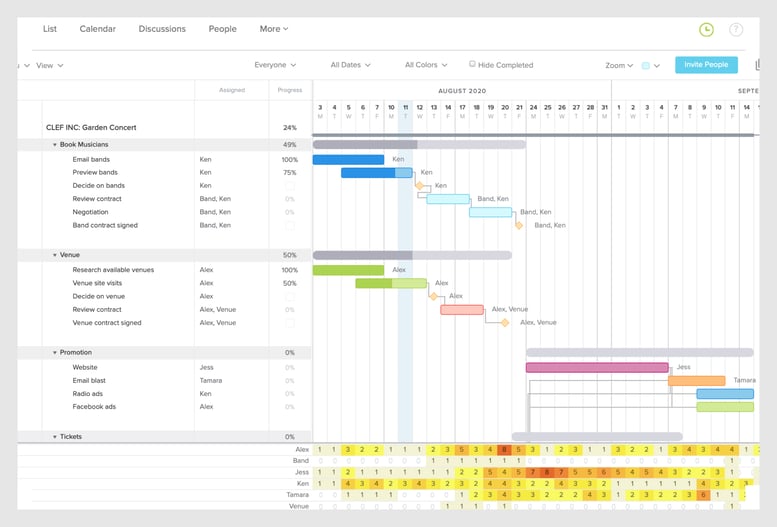
Task: Switch to the Calendar tab
Action: point(98,29)
